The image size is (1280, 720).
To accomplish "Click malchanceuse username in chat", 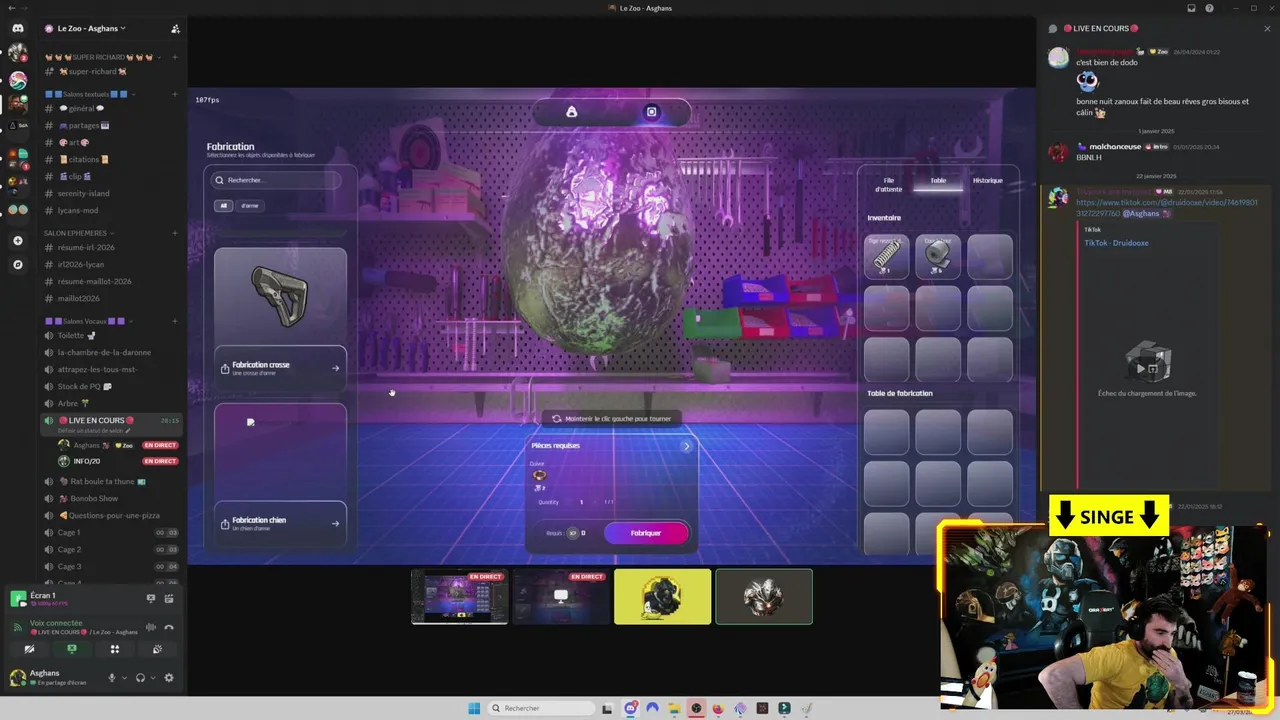I will 1114,146.
